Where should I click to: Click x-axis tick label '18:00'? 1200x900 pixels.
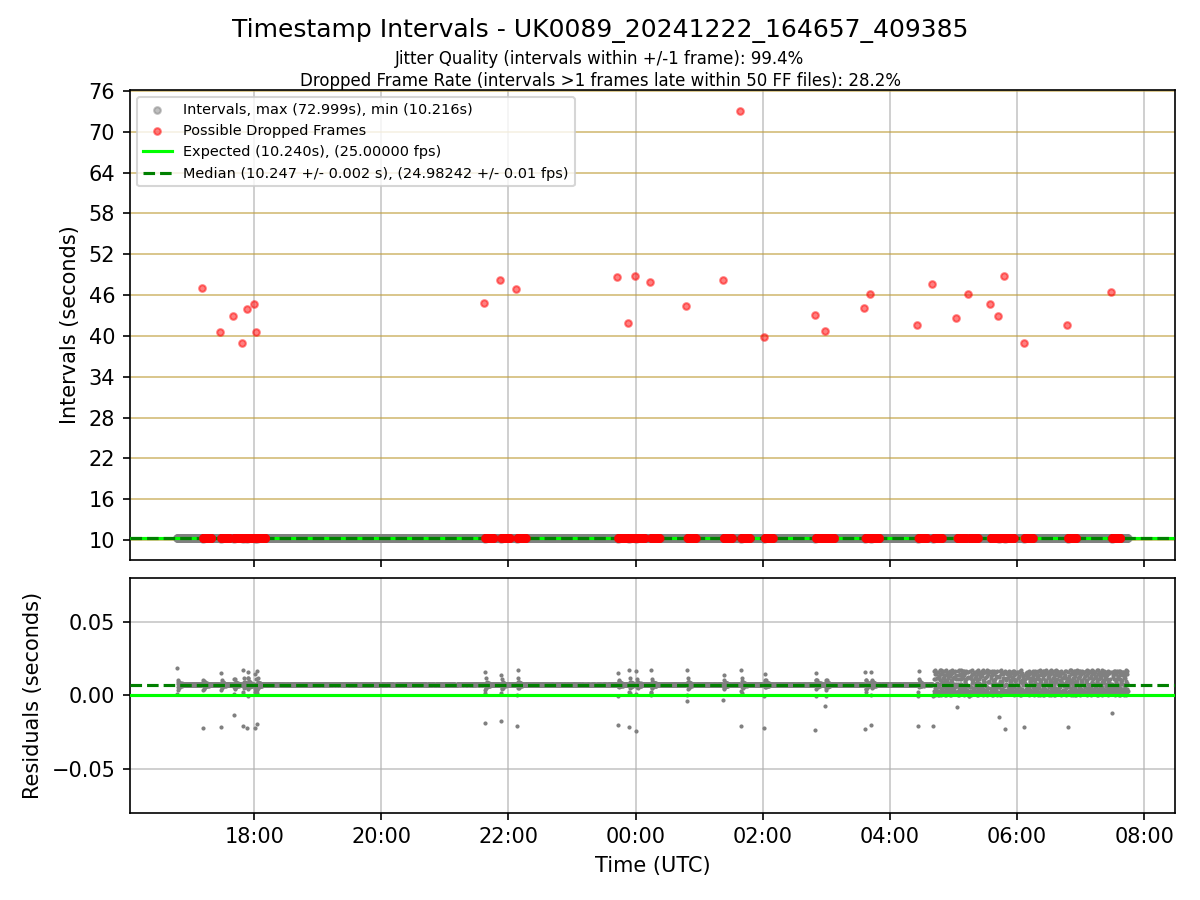pyautogui.click(x=254, y=835)
